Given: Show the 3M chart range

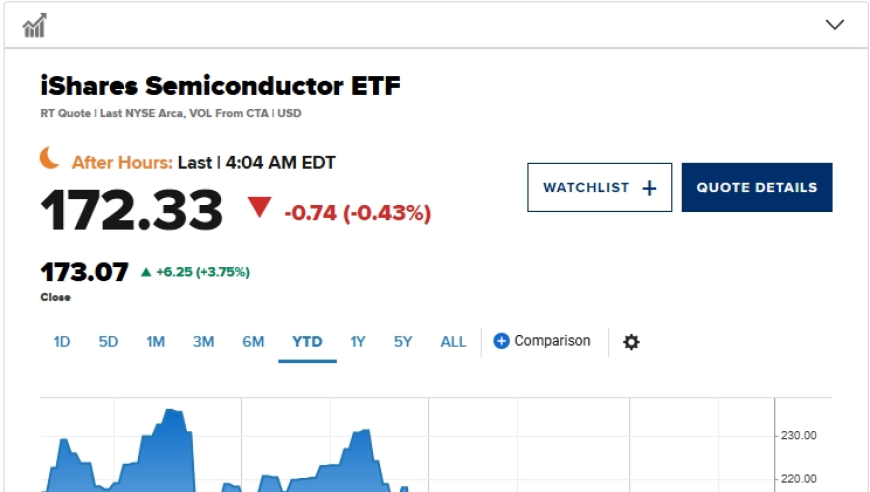Looking at the screenshot, I should [x=203, y=342].
